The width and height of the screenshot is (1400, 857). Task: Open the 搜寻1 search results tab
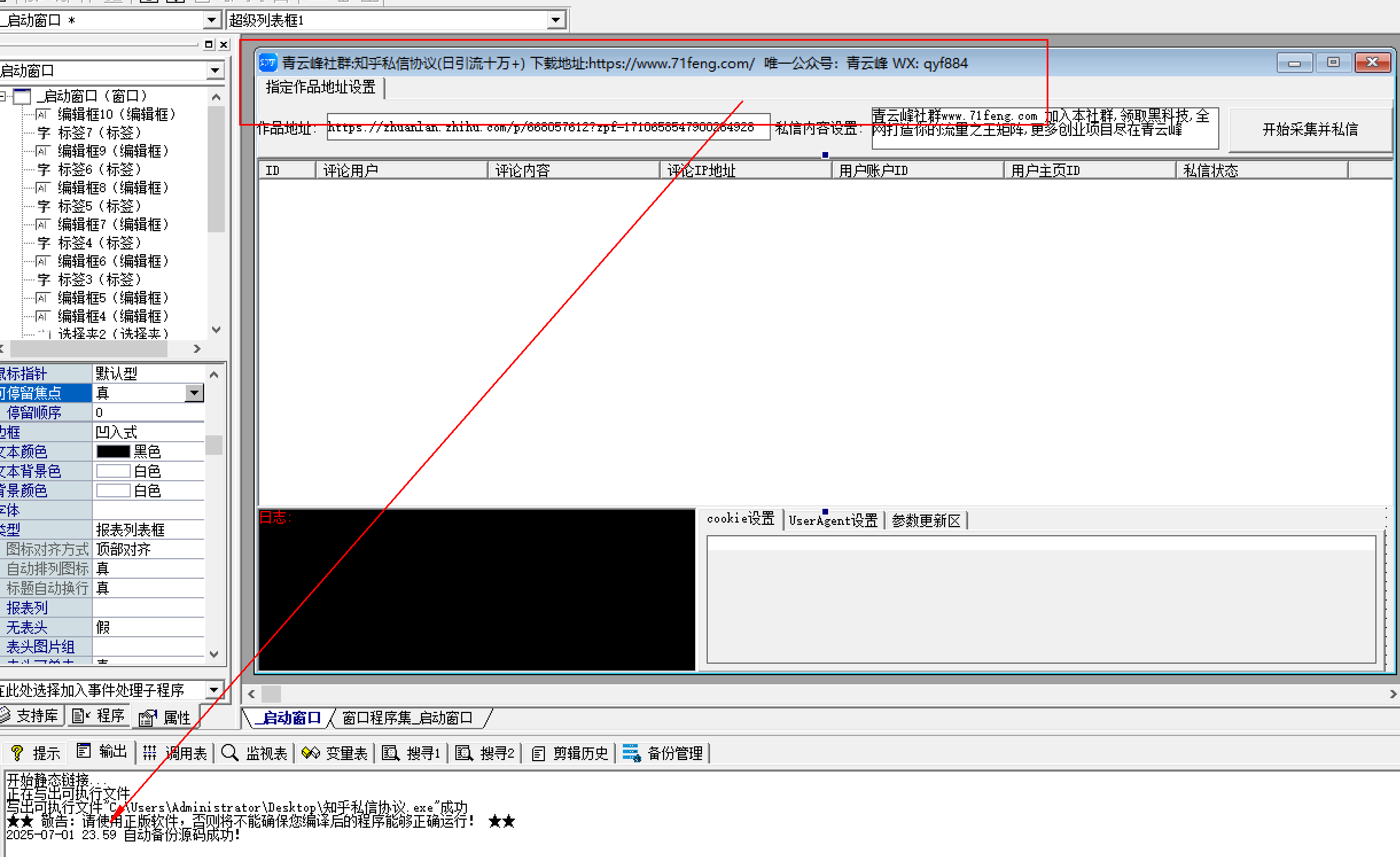pyautogui.click(x=411, y=753)
